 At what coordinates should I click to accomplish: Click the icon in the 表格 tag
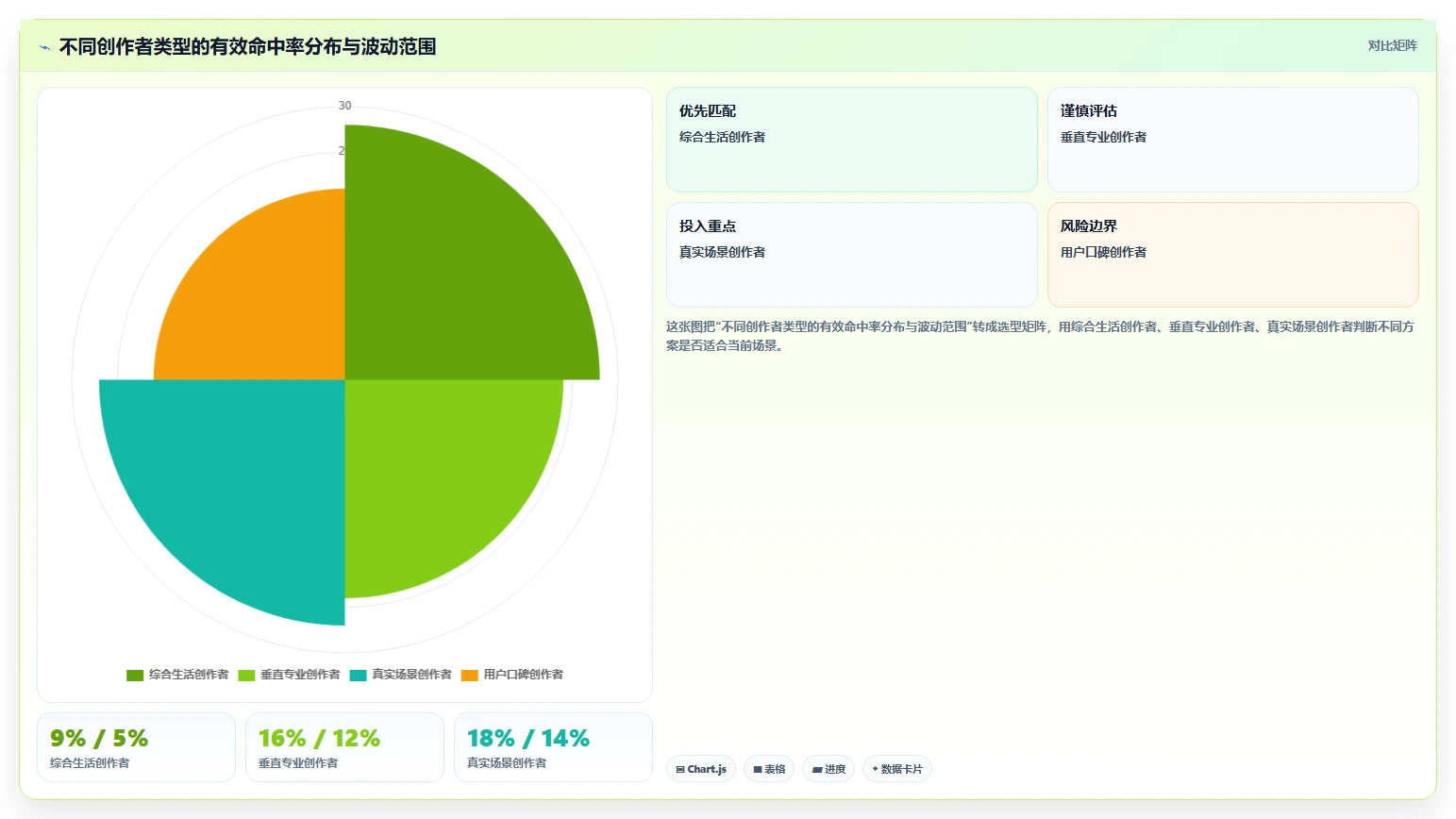tap(757, 770)
